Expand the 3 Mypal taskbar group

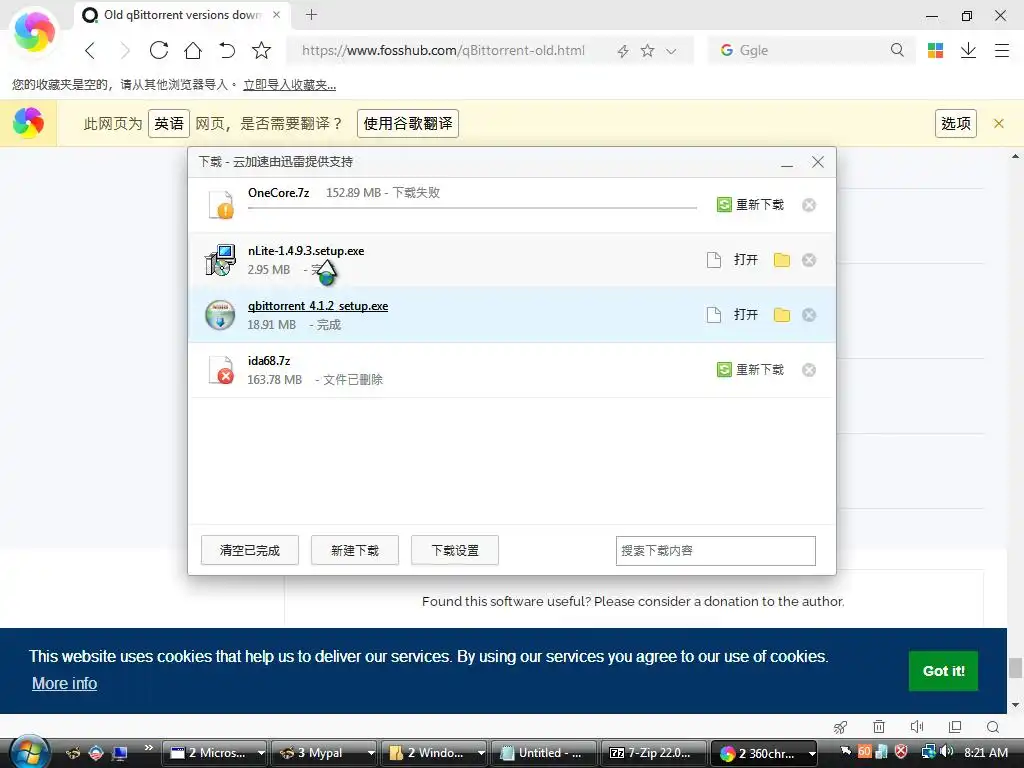(x=372, y=753)
